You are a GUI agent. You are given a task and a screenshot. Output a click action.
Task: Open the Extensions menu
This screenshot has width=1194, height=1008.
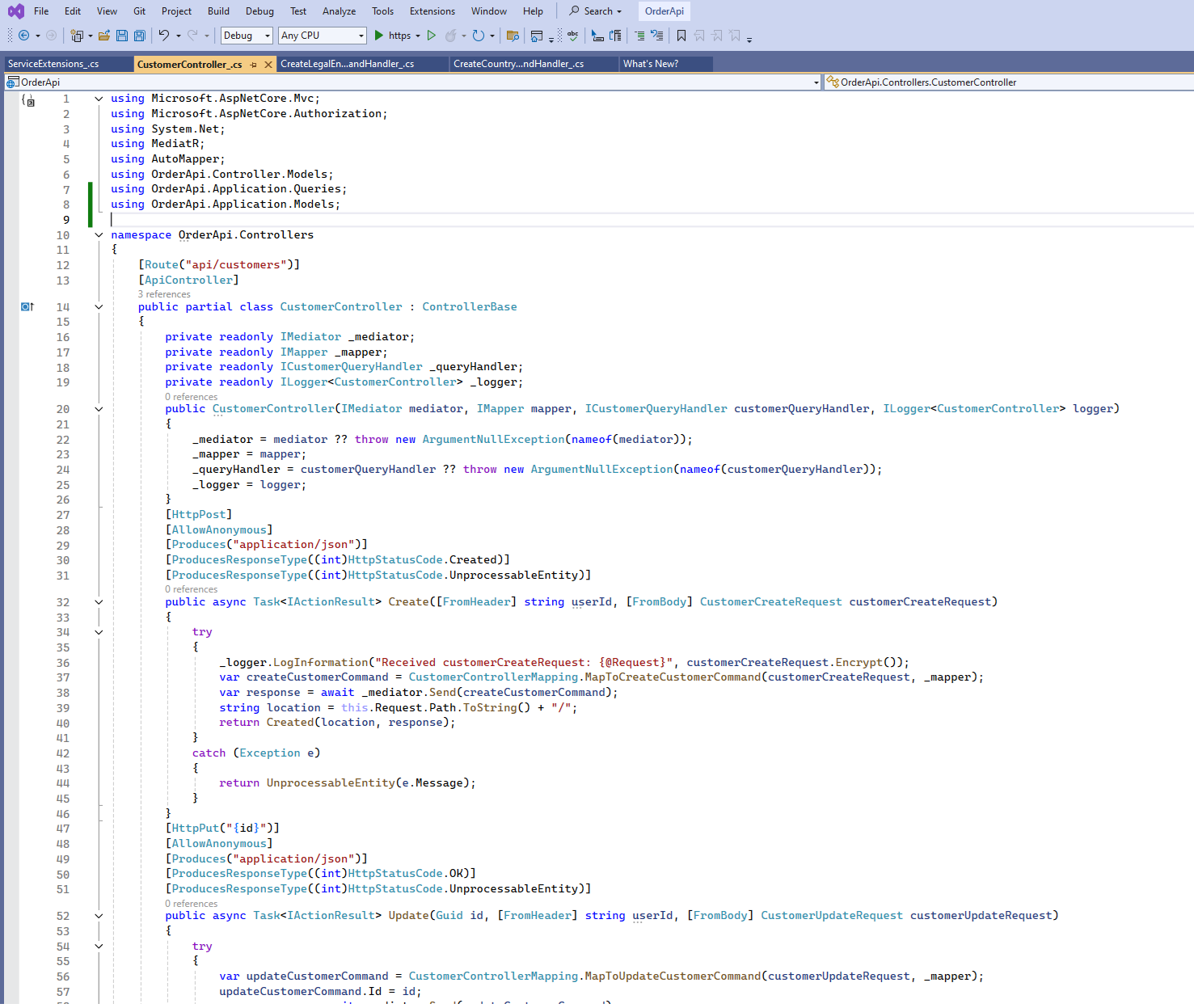(432, 11)
